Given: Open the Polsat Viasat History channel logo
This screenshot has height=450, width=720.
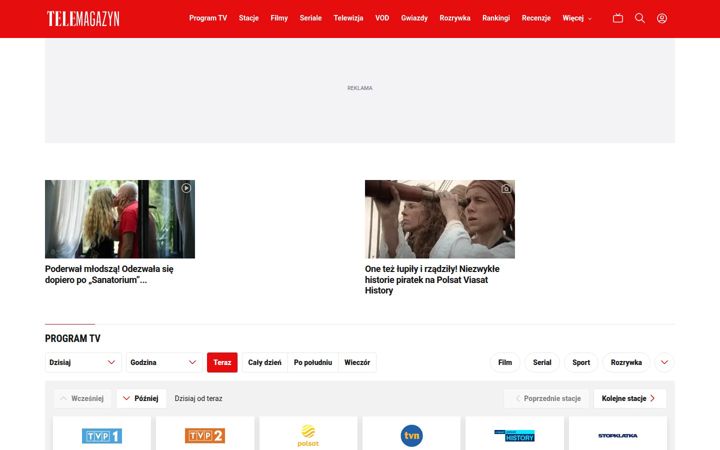Looking at the screenshot, I should 514,435.
